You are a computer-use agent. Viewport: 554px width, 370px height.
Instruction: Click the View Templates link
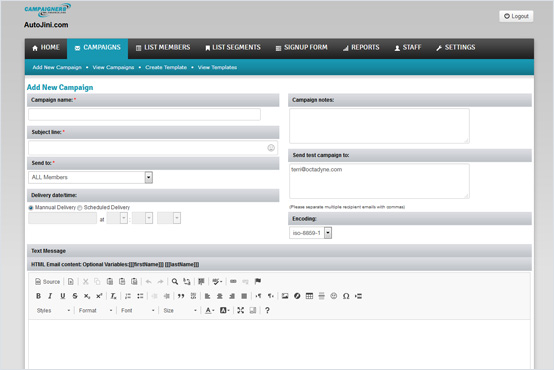click(x=217, y=67)
